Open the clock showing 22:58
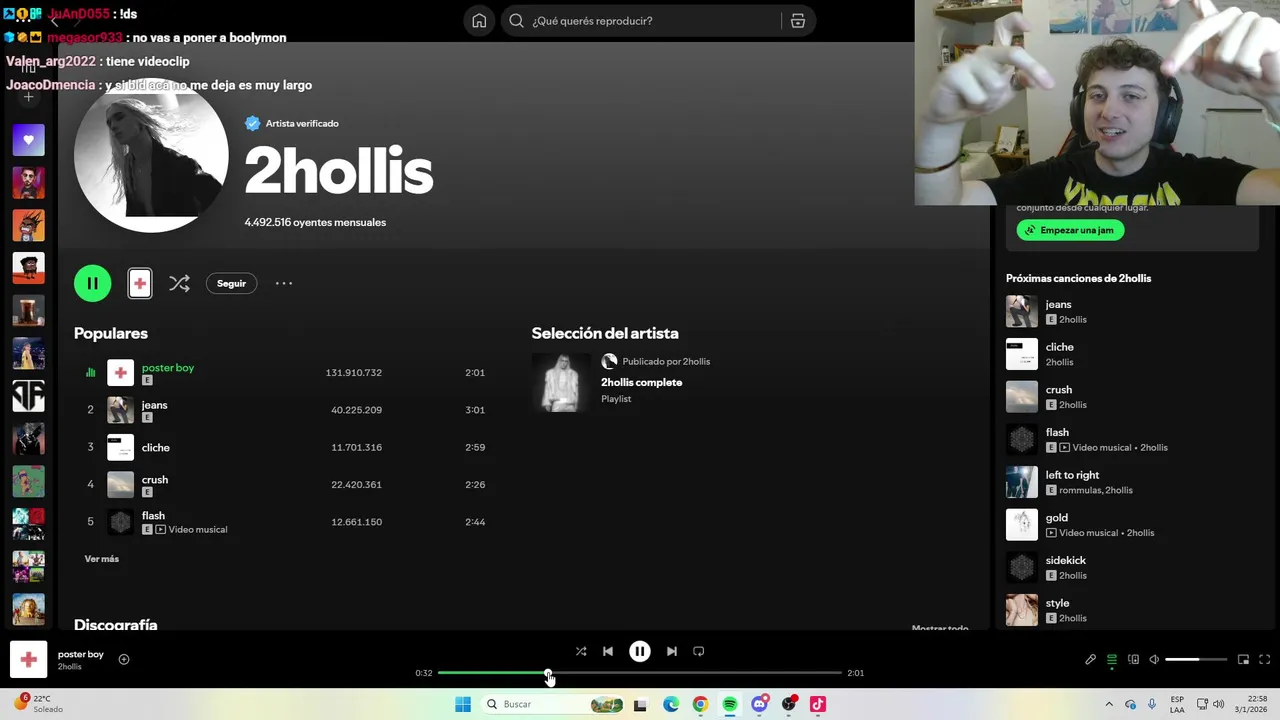1280x720 pixels. click(1252, 704)
